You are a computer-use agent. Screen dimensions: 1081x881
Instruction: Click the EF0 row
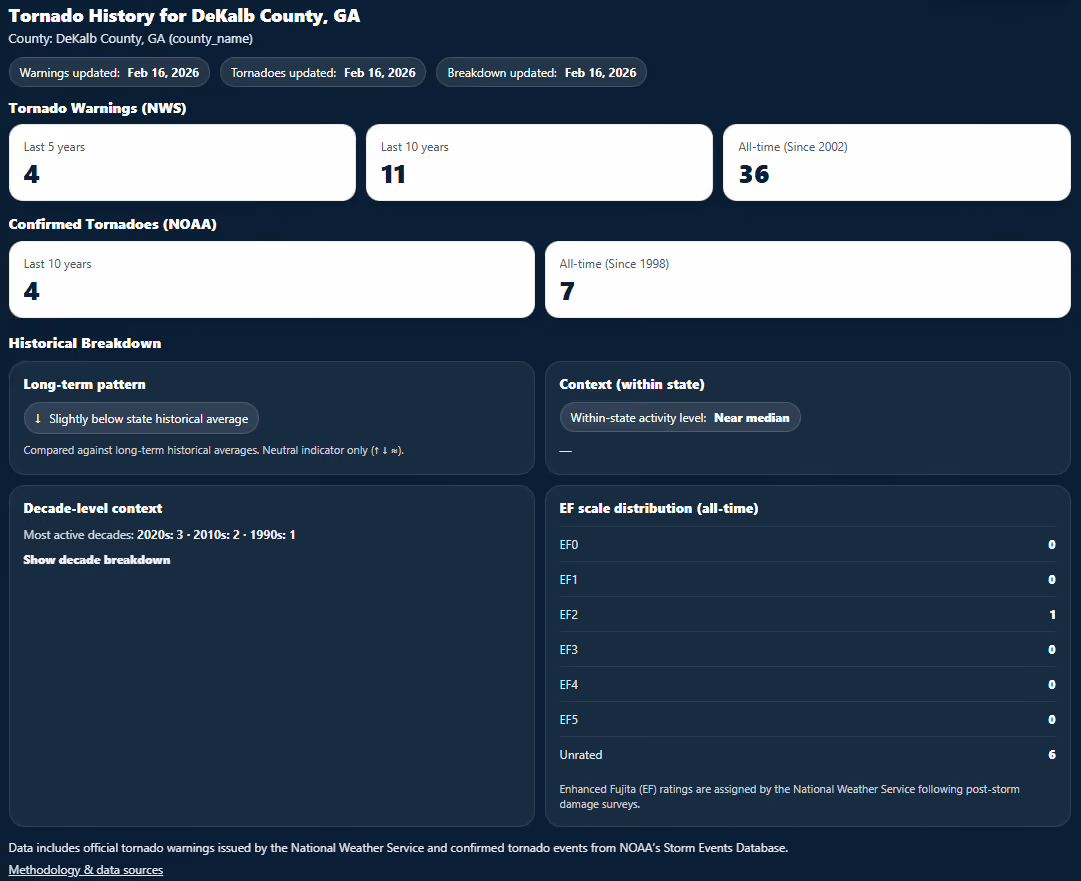coord(807,545)
